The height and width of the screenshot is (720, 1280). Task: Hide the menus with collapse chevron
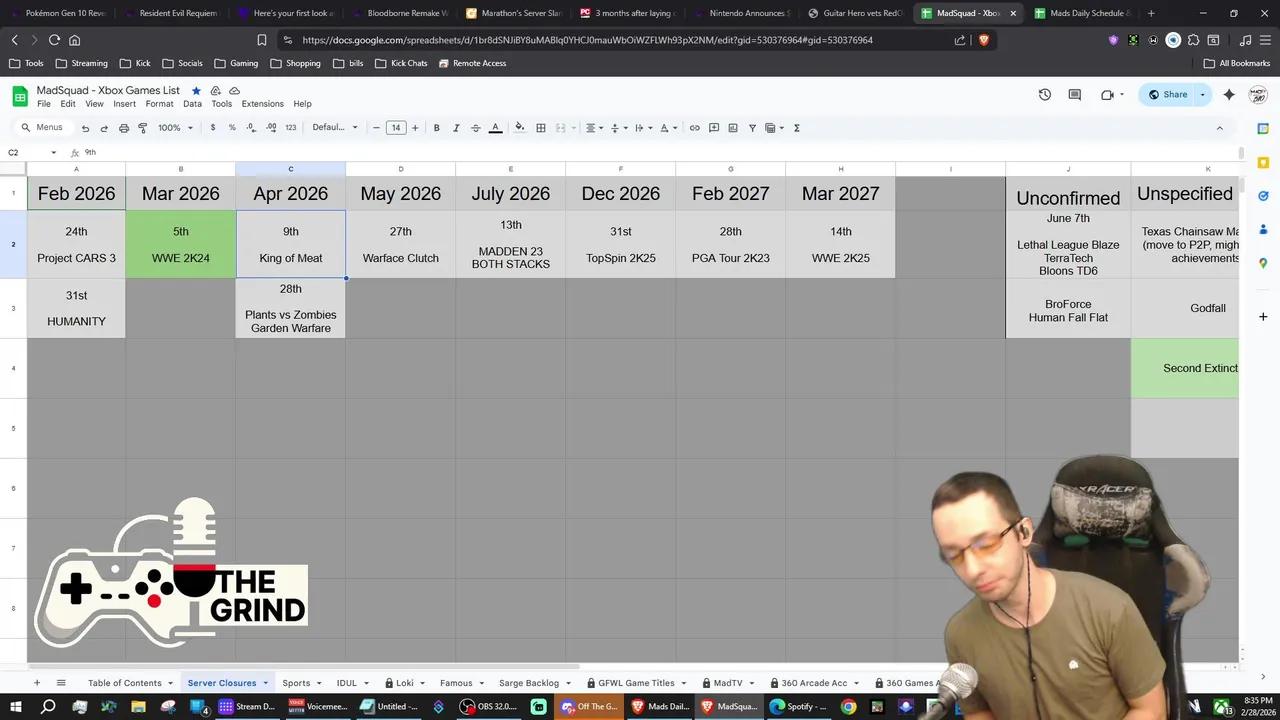[1219, 128]
